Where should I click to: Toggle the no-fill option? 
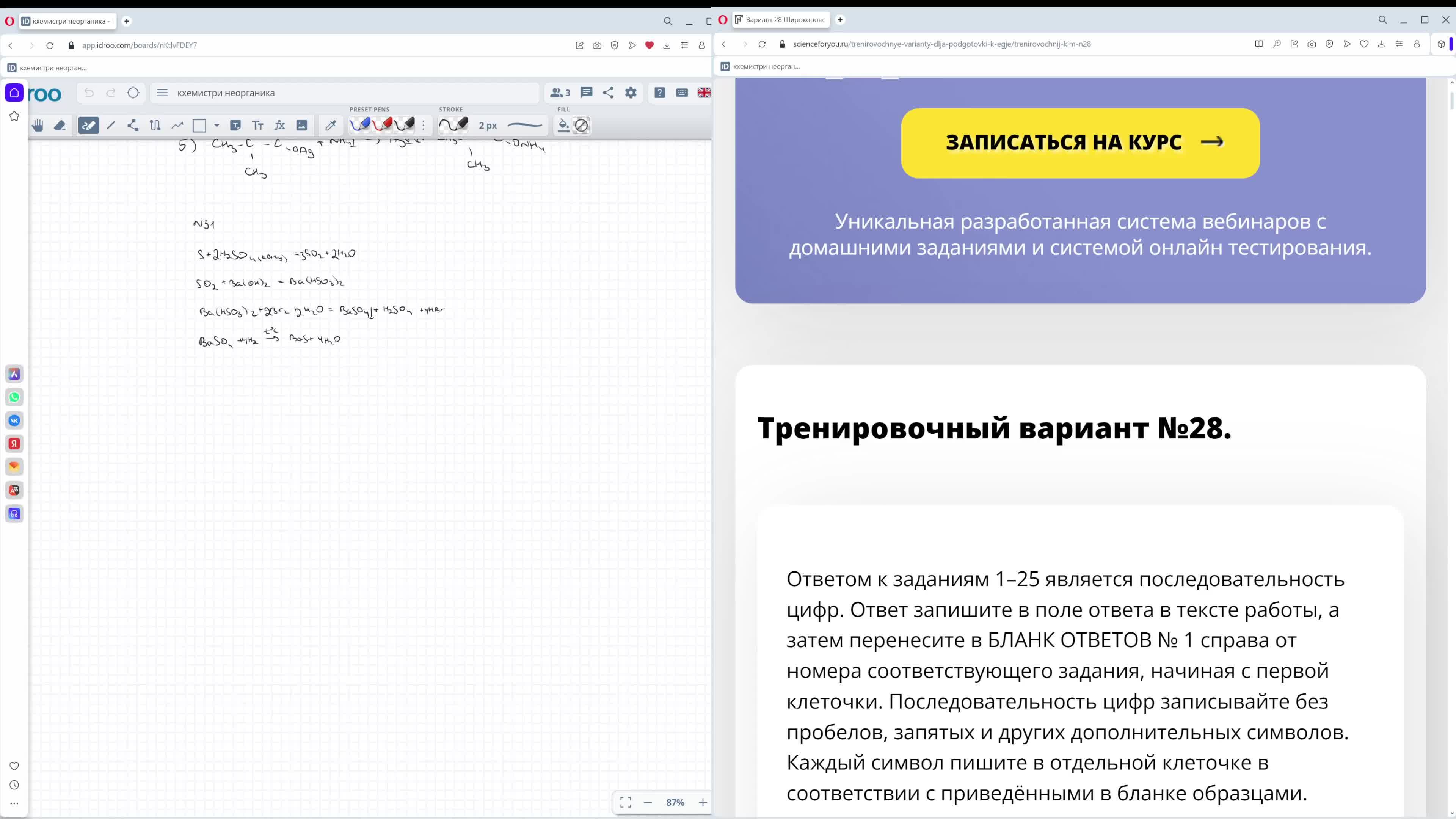click(x=581, y=126)
